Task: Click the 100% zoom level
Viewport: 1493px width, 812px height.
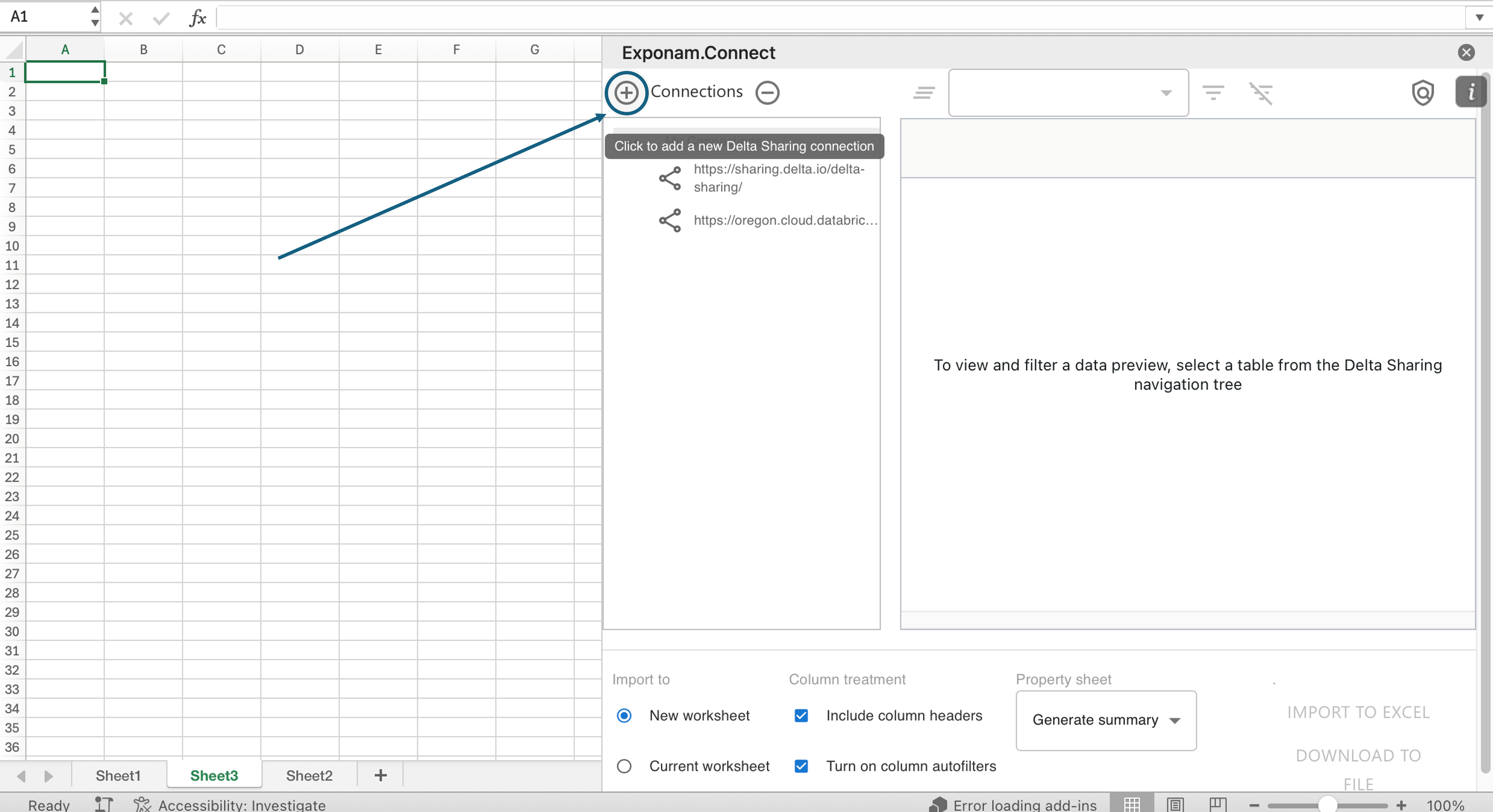Action: [x=1445, y=805]
